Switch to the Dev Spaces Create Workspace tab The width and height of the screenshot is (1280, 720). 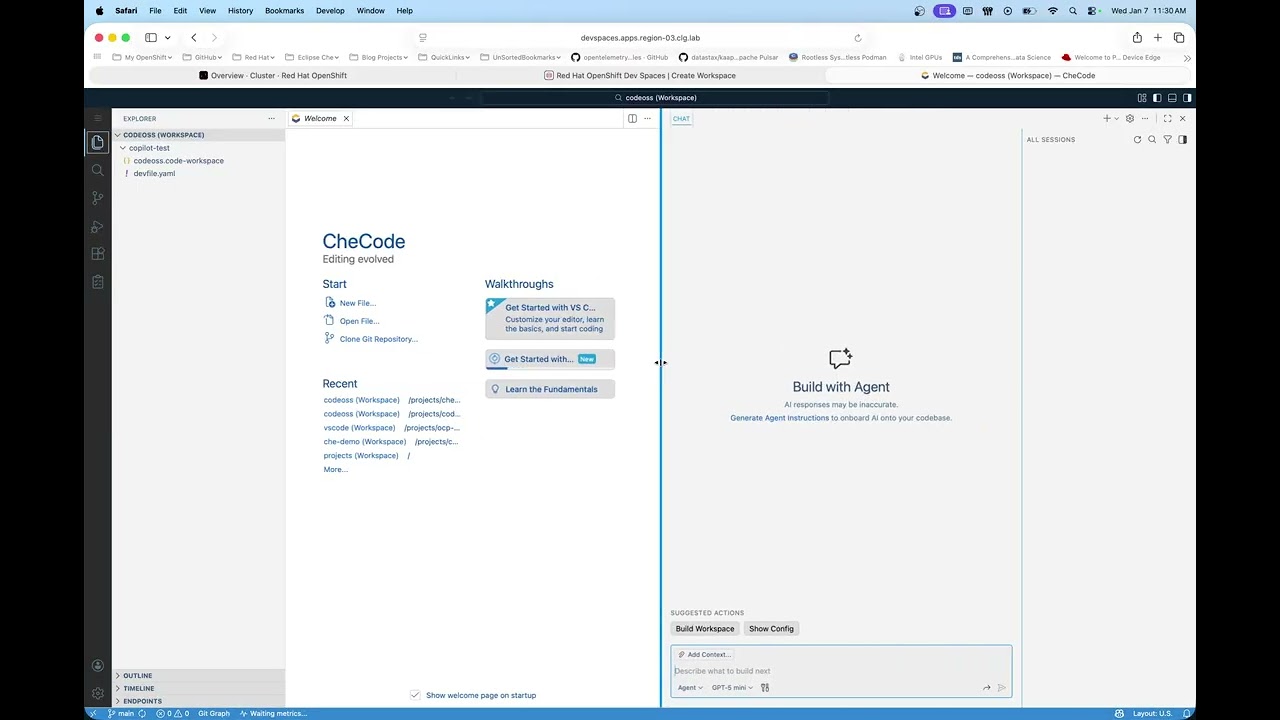pyautogui.click(x=640, y=75)
